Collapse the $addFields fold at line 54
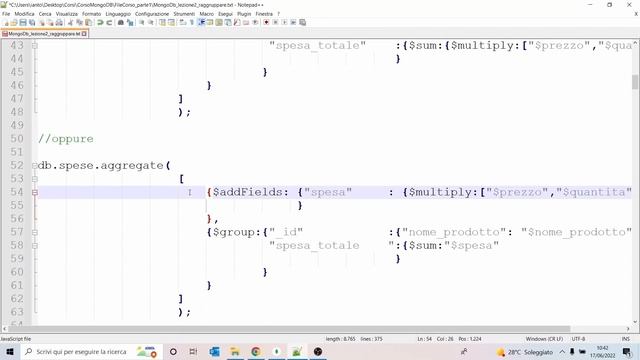This screenshot has height=360, width=640. click(35, 192)
